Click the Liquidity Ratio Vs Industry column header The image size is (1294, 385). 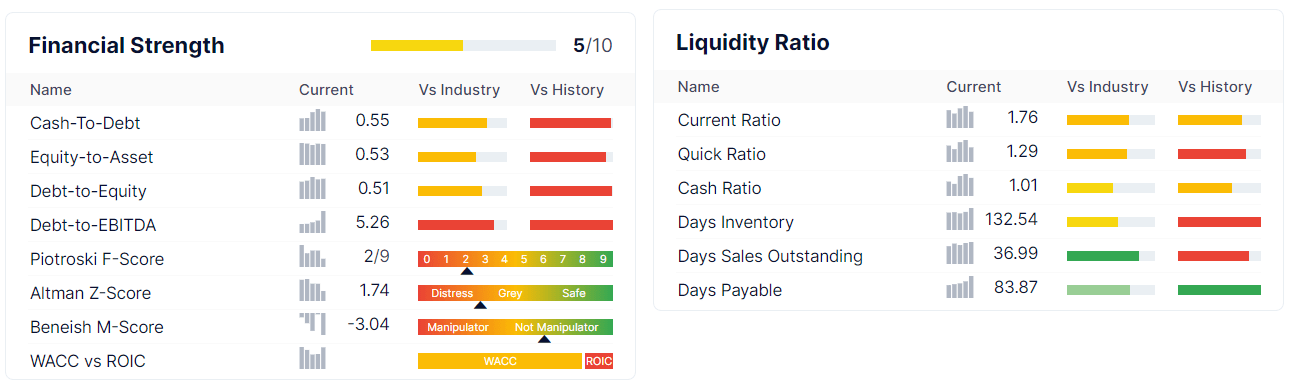pos(1108,87)
